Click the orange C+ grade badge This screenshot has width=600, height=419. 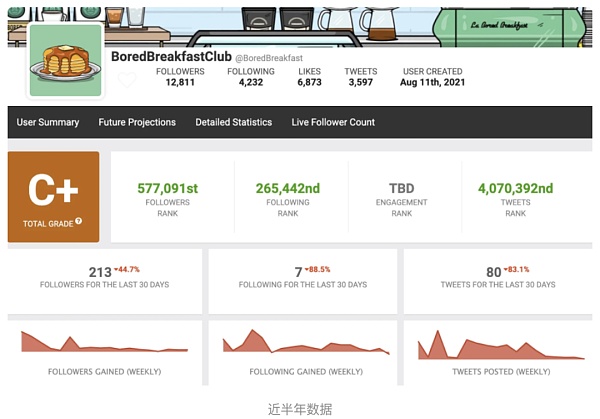tap(53, 196)
